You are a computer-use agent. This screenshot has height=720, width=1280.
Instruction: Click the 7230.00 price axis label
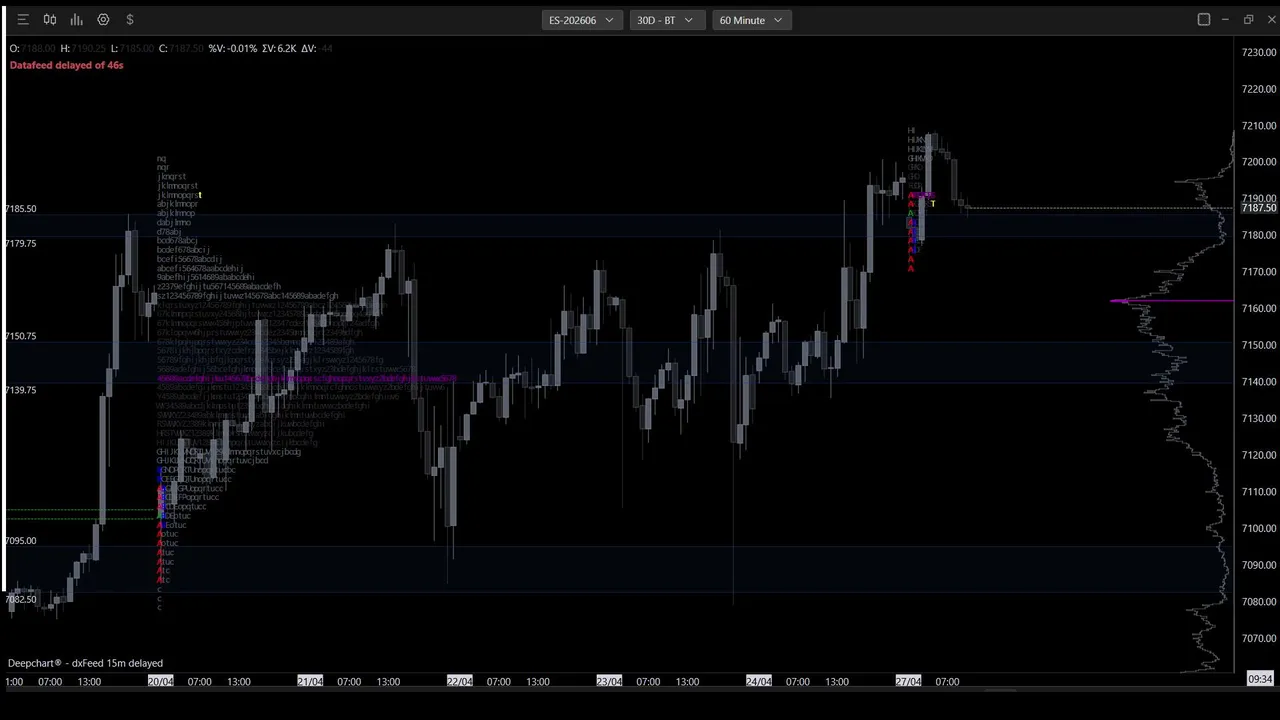pos(1259,52)
